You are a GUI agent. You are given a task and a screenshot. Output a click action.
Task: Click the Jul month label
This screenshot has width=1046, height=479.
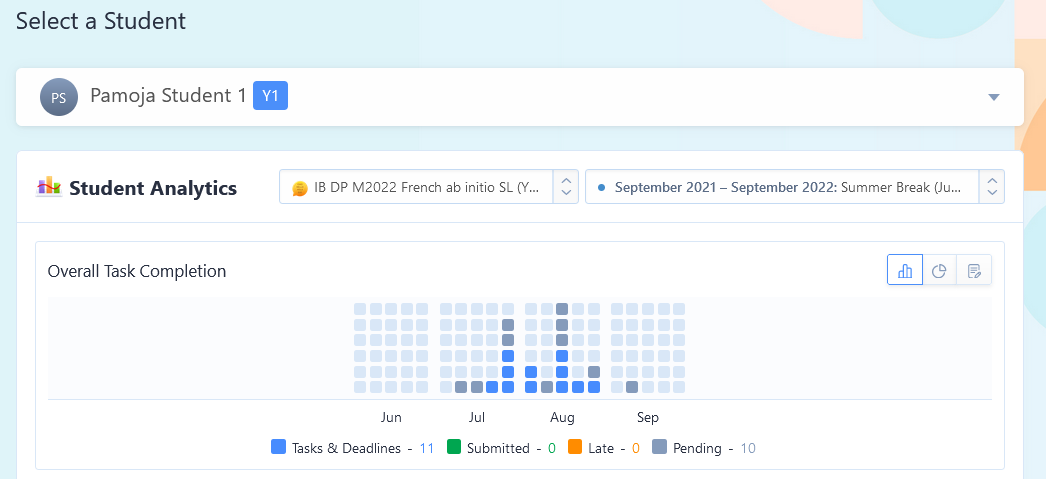pyautogui.click(x=477, y=418)
